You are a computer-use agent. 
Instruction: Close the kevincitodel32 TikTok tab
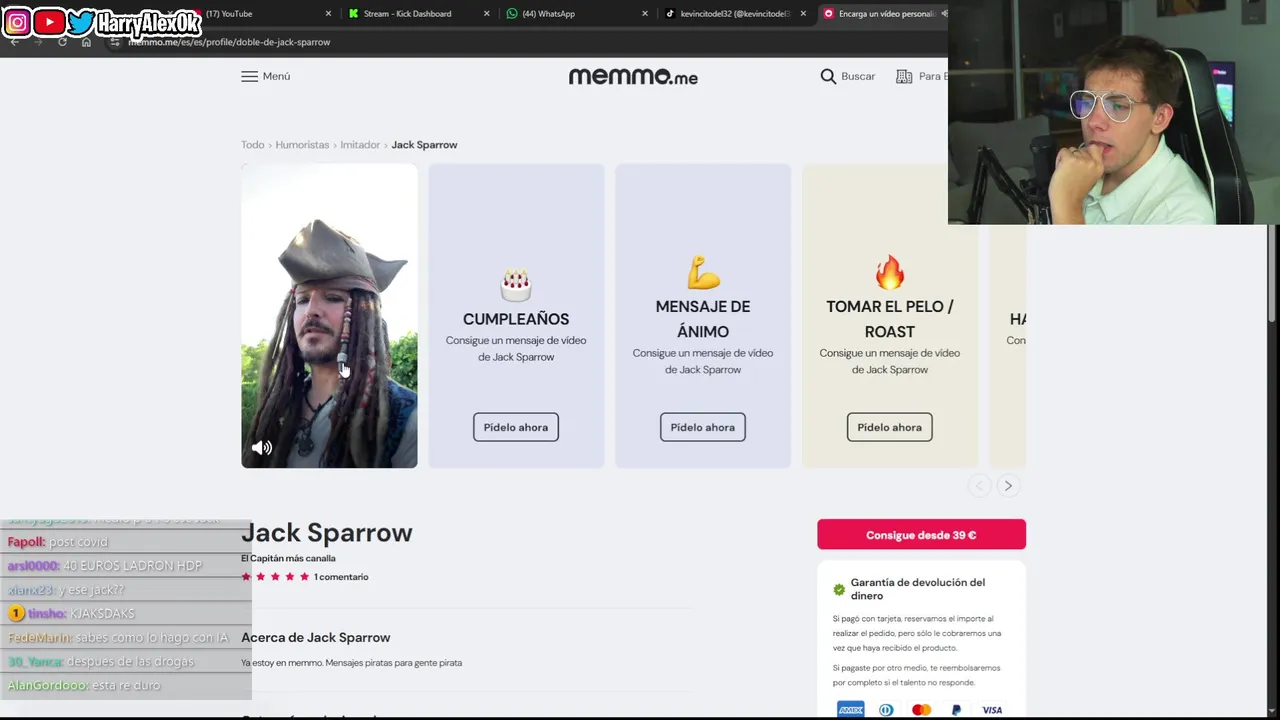[x=803, y=14]
